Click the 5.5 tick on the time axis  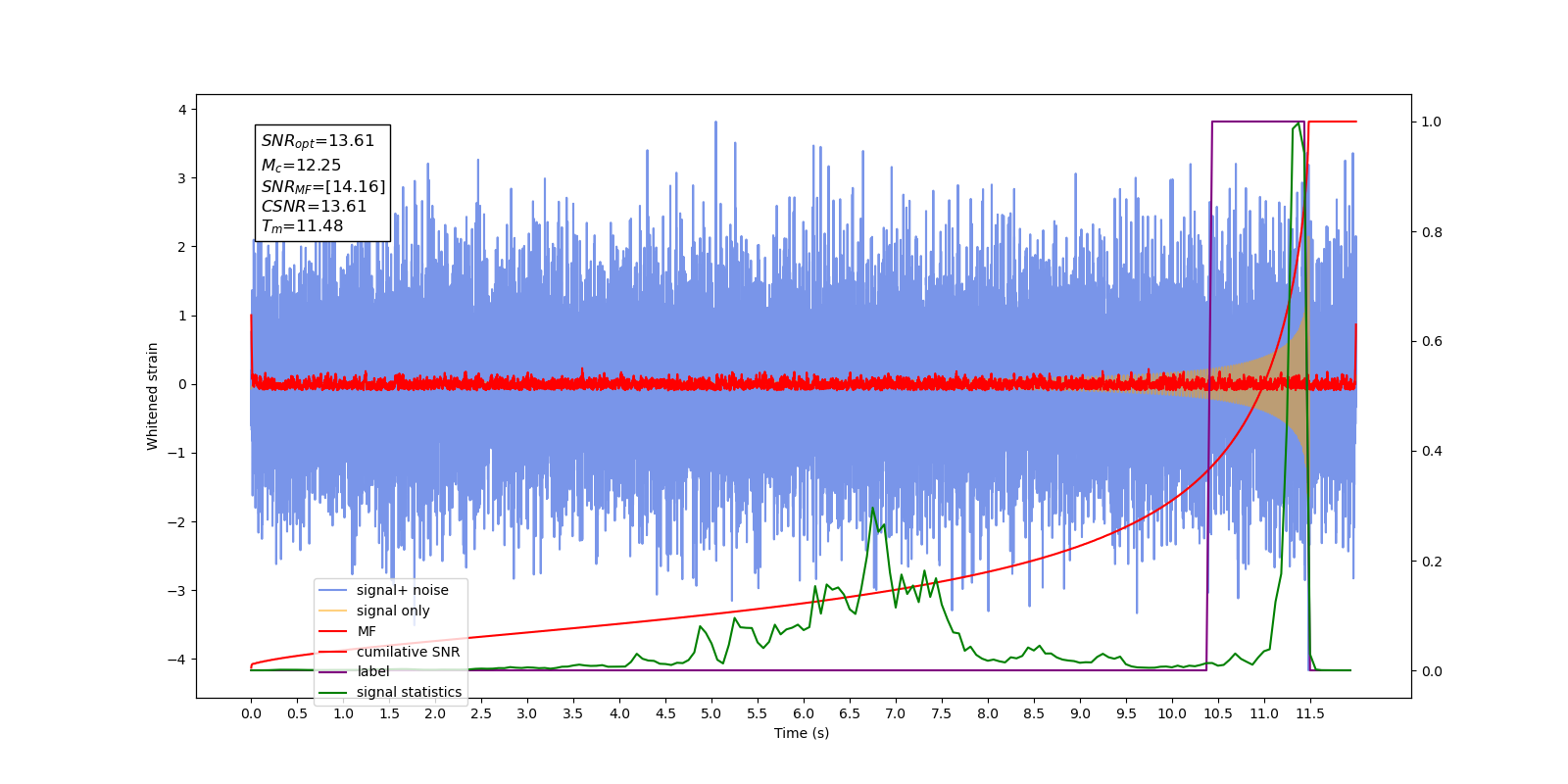(x=758, y=713)
